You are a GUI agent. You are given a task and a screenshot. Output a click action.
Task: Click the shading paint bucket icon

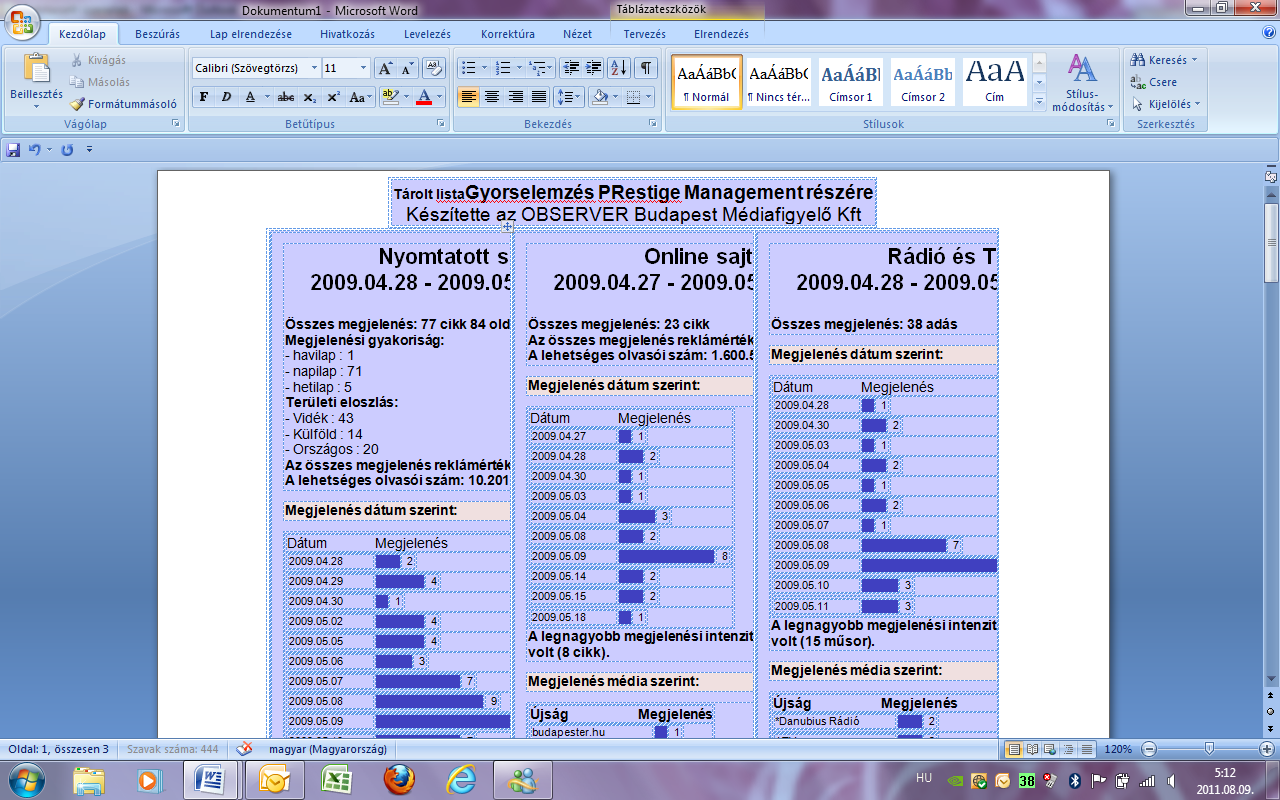pyautogui.click(x=598, y=97)
